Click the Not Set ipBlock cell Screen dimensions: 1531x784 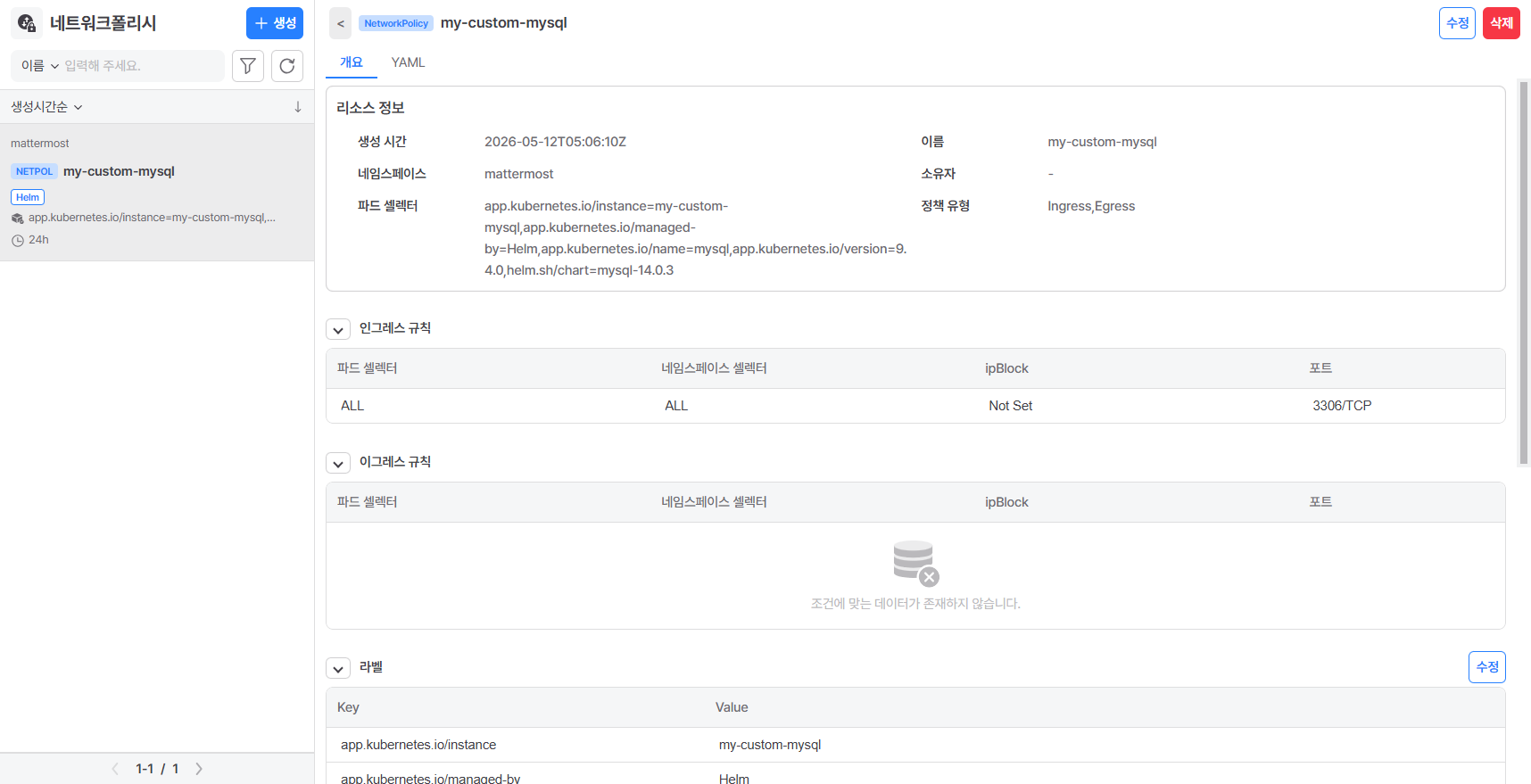pos(1010,406)
